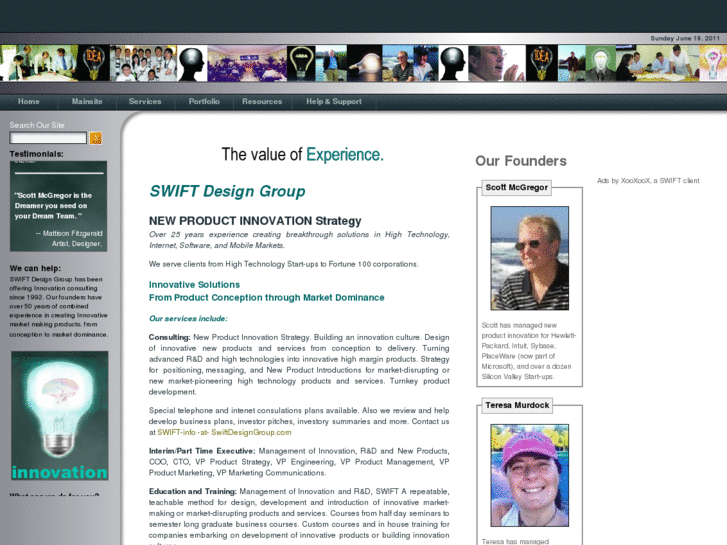The width and height of the screenshot is (727, 545).
Task: Click the glowing sunlit bulb banner image
Action: coord(364,64)
